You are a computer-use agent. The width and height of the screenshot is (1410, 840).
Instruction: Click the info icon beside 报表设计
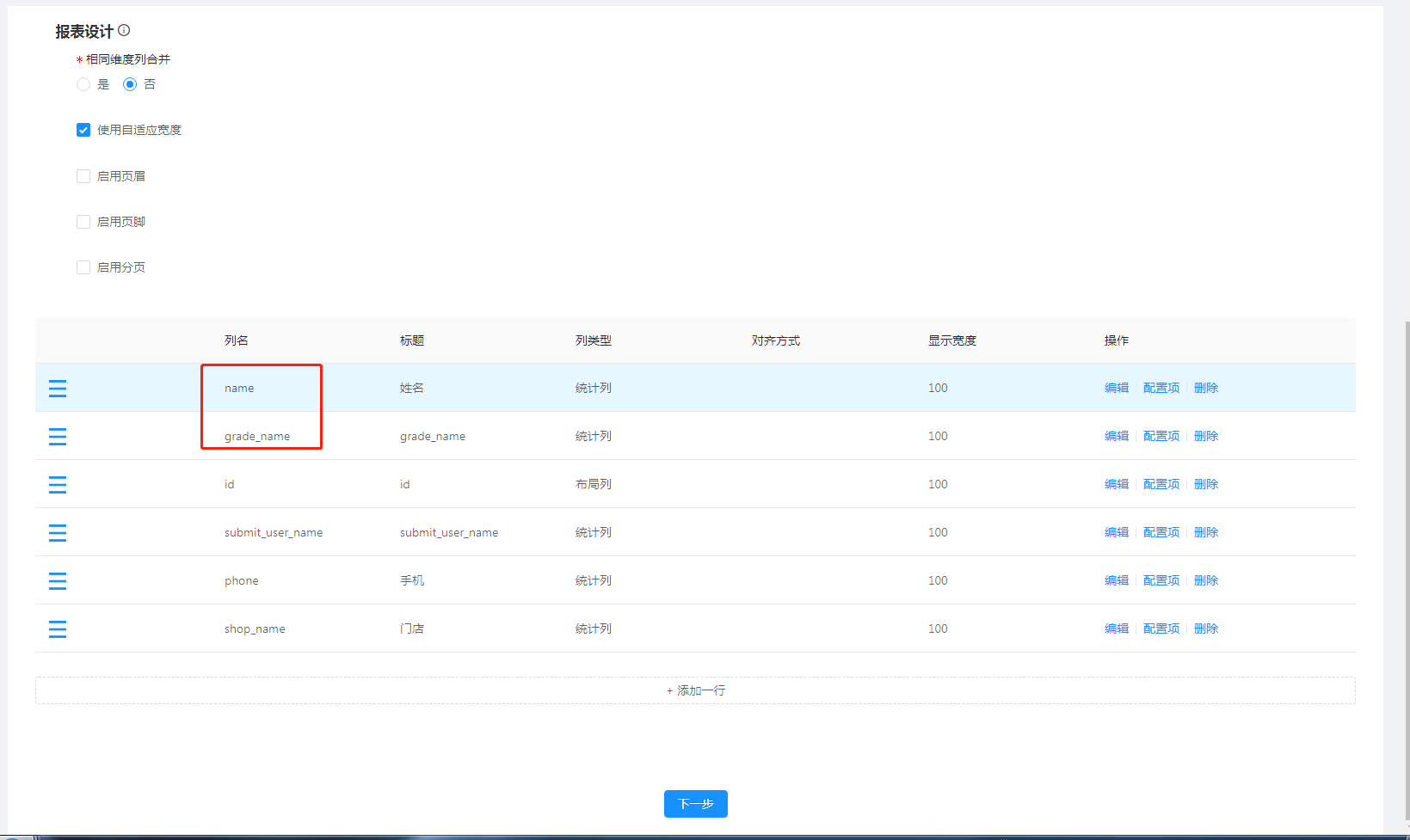coord(124,30)
